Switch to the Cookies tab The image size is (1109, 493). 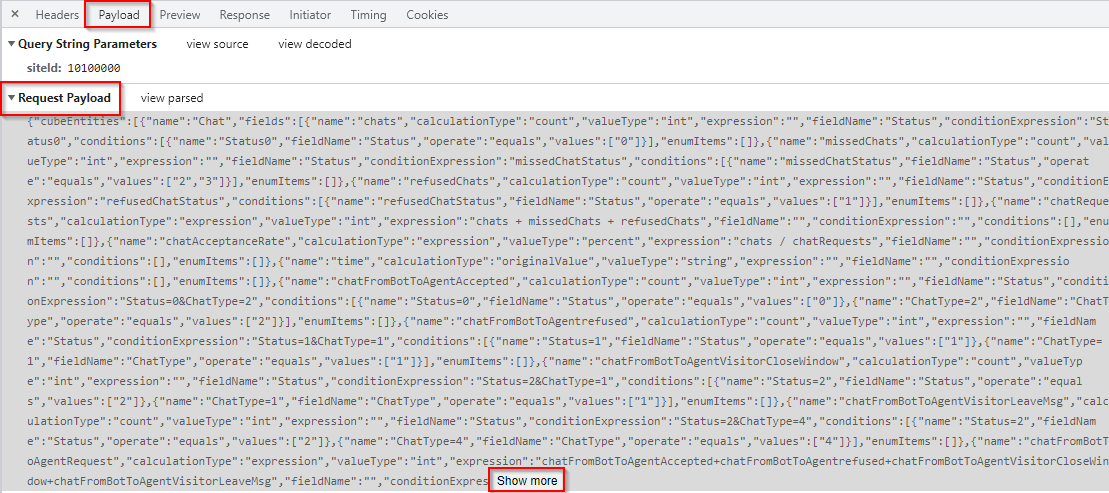426,14
